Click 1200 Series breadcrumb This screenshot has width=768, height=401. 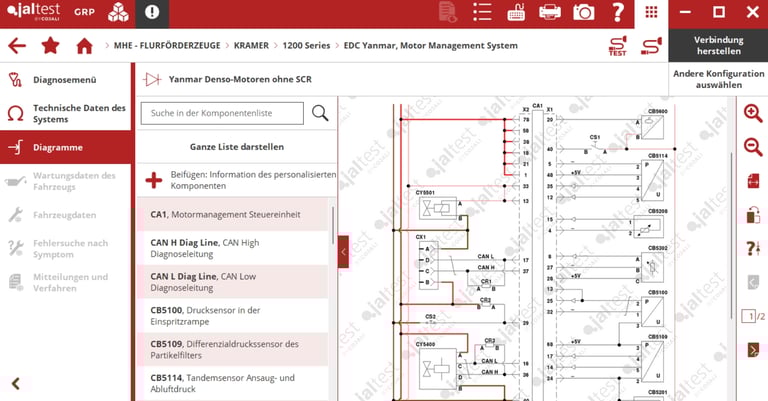(x=306, y=46)
